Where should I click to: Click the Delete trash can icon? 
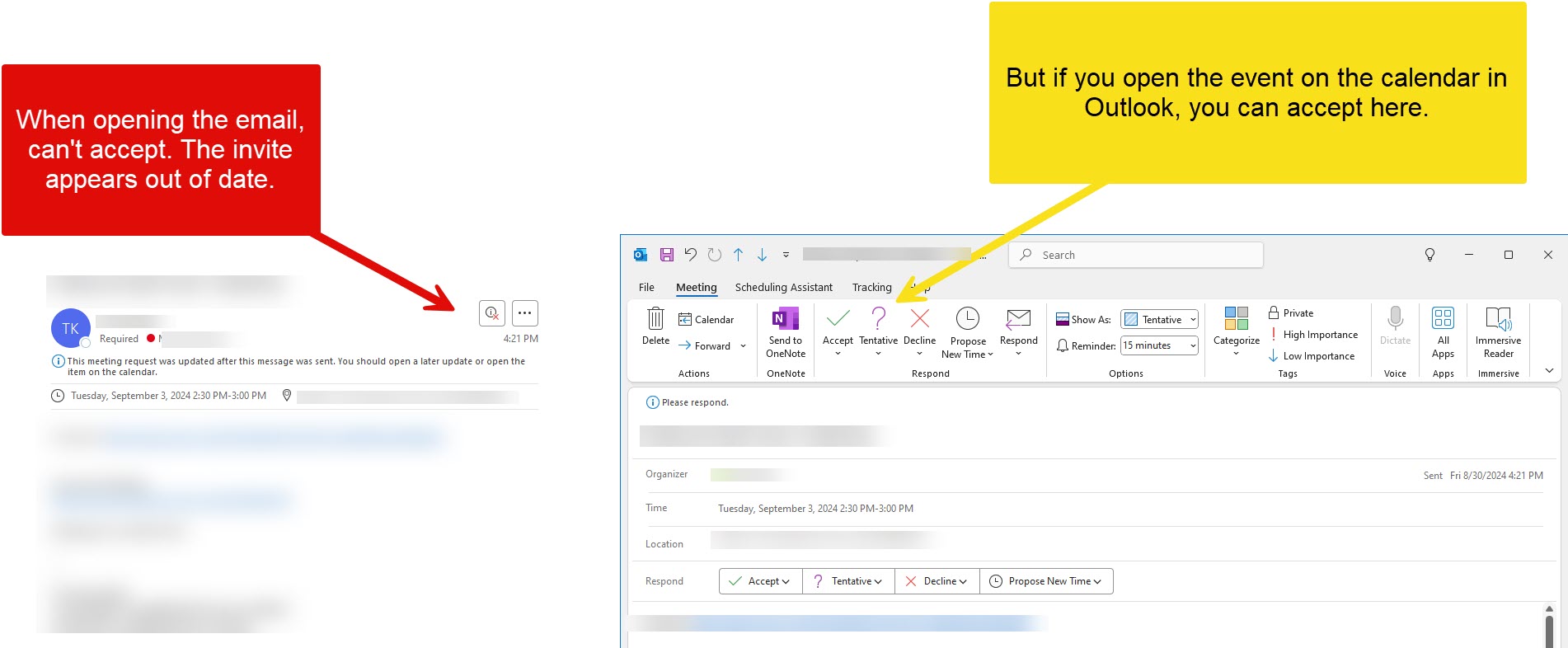point(655,319)
